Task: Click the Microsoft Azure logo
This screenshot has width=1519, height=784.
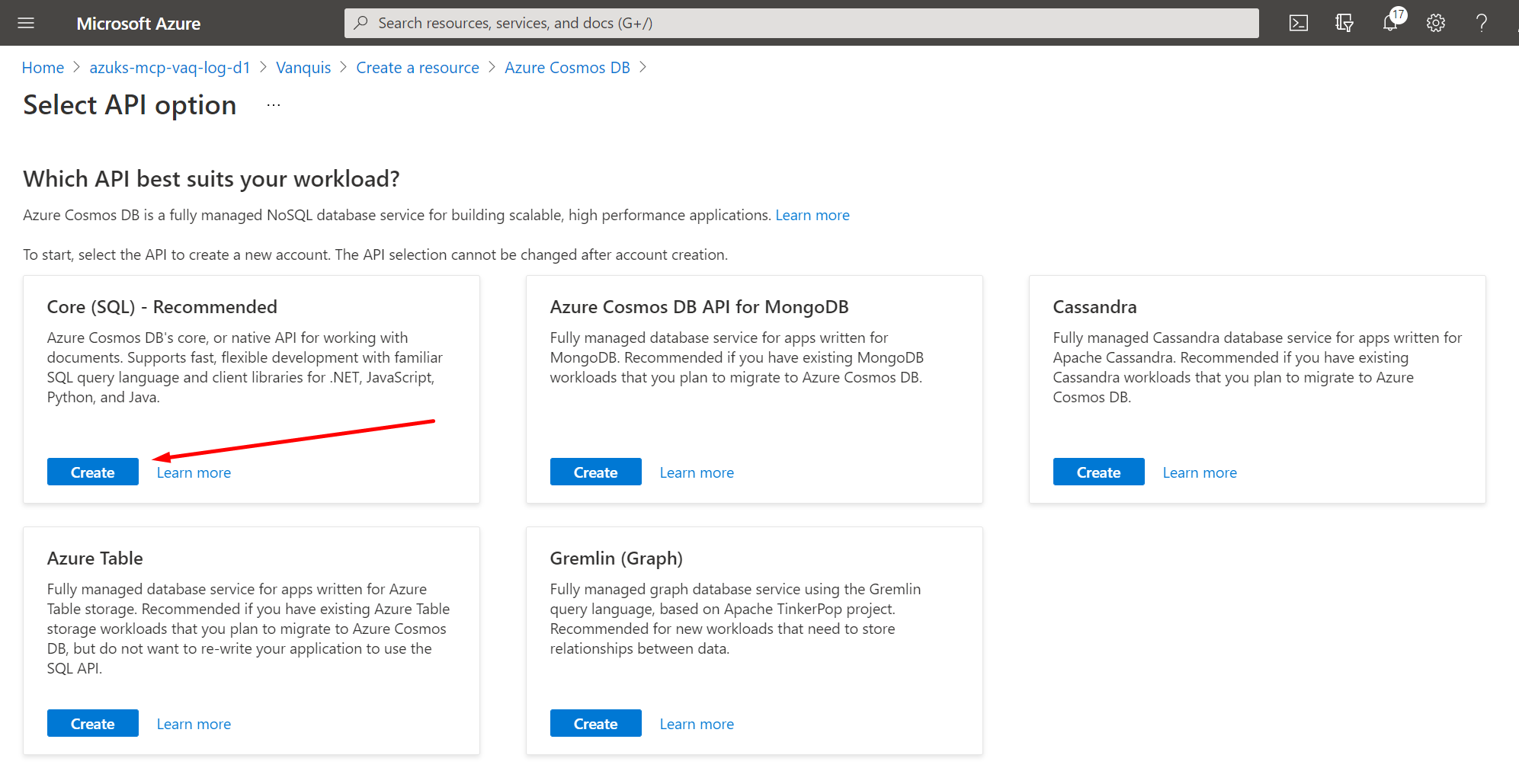Action: pos(138,23)
